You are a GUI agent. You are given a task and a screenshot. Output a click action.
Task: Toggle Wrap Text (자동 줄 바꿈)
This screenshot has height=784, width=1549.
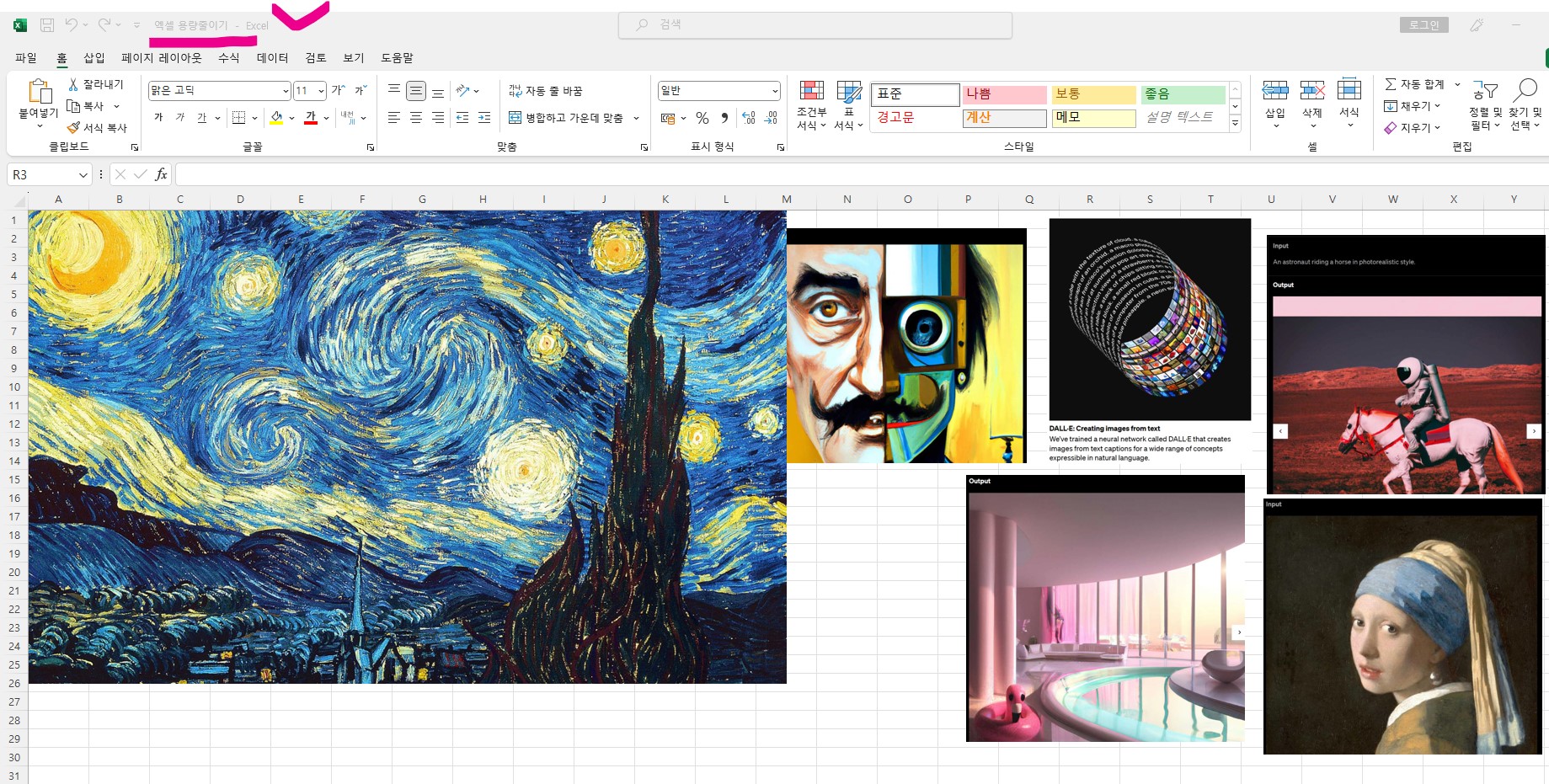pos(545,90)
